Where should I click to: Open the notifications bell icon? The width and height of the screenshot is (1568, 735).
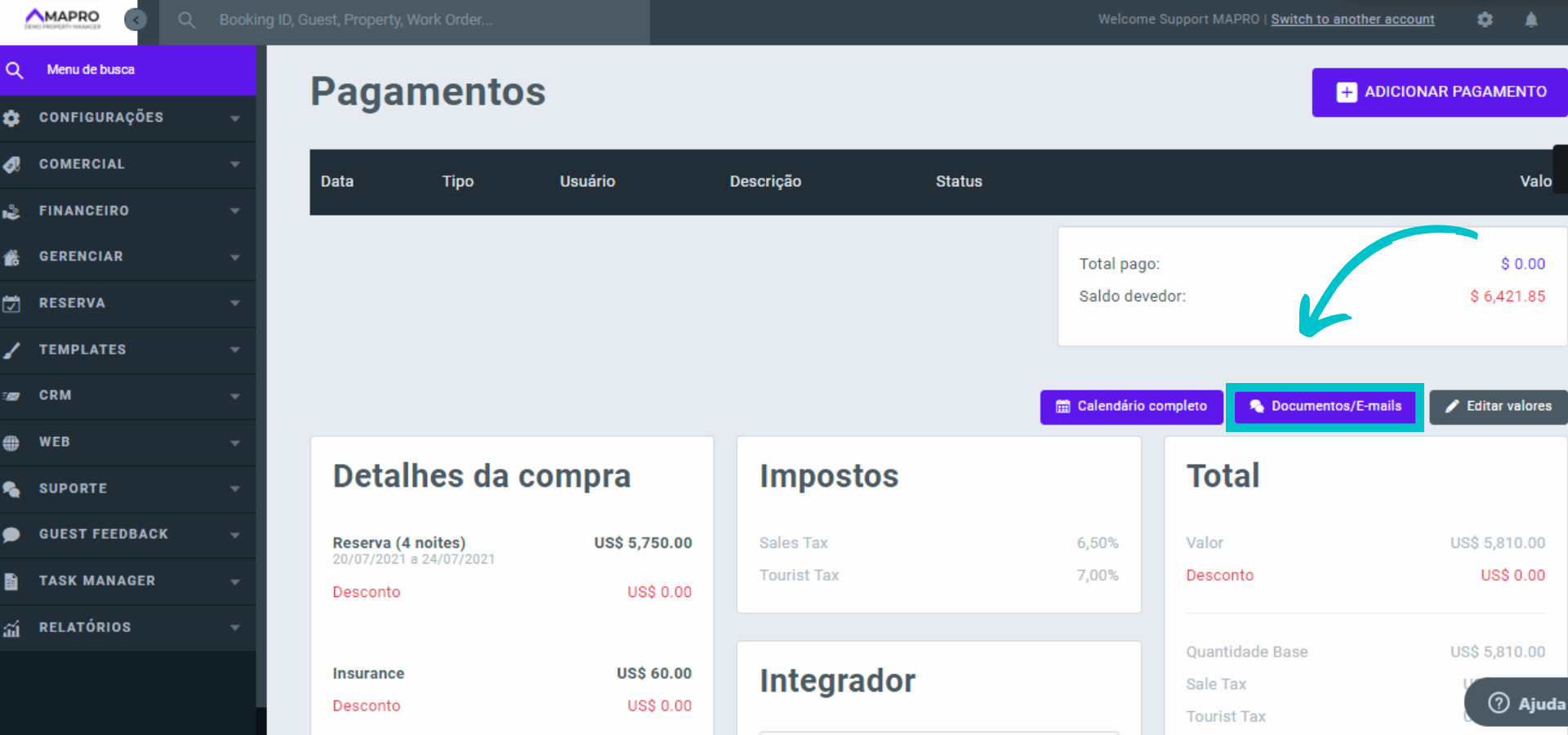click(x=1531, y=20)
